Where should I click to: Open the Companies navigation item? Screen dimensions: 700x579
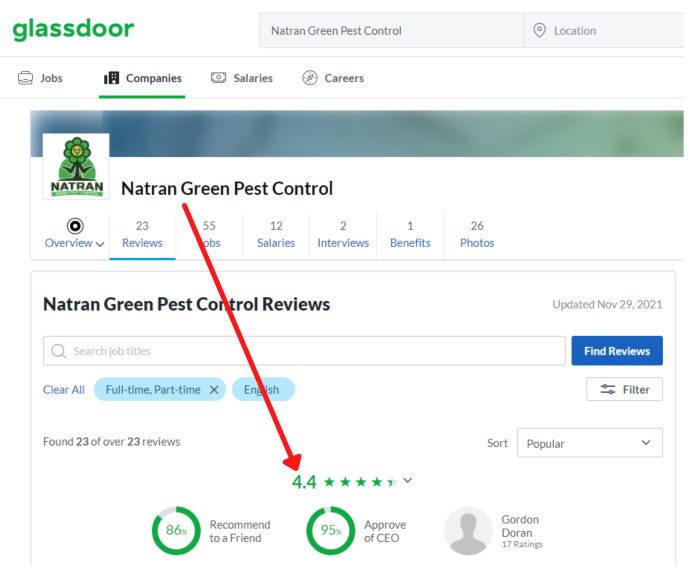(142, 78)
